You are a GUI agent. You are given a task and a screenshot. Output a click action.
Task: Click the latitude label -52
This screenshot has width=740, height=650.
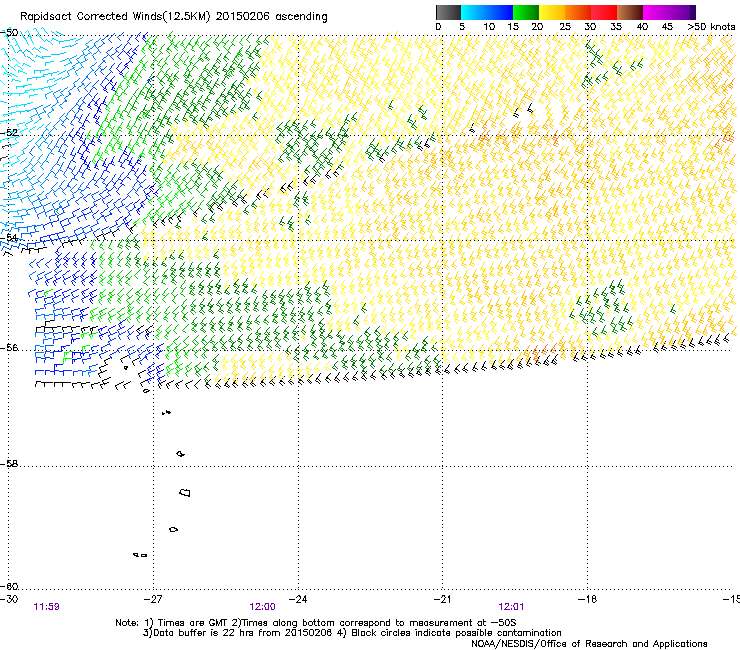[x=9, y=133]
